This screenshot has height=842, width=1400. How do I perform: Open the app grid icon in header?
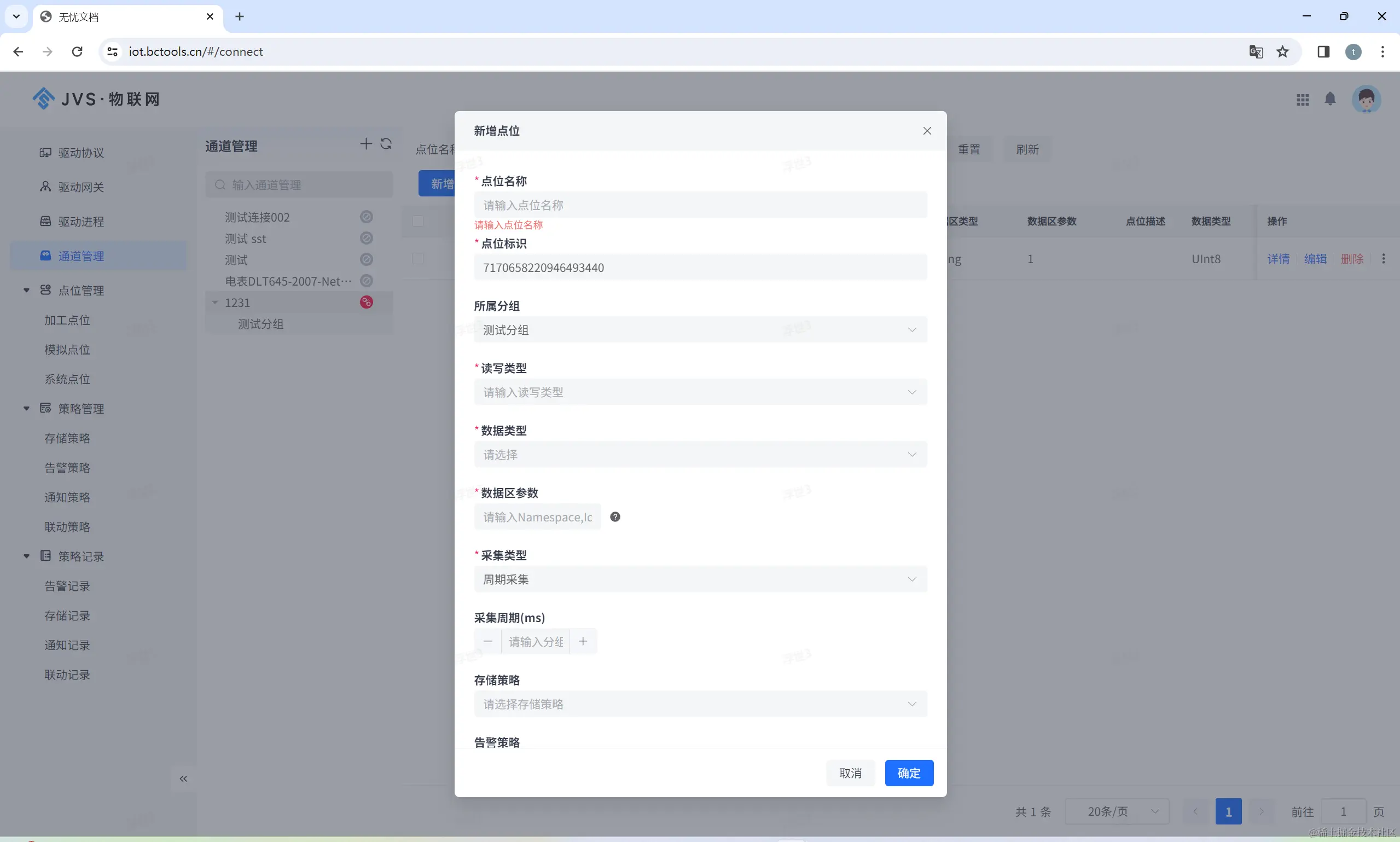point(1303,100)
